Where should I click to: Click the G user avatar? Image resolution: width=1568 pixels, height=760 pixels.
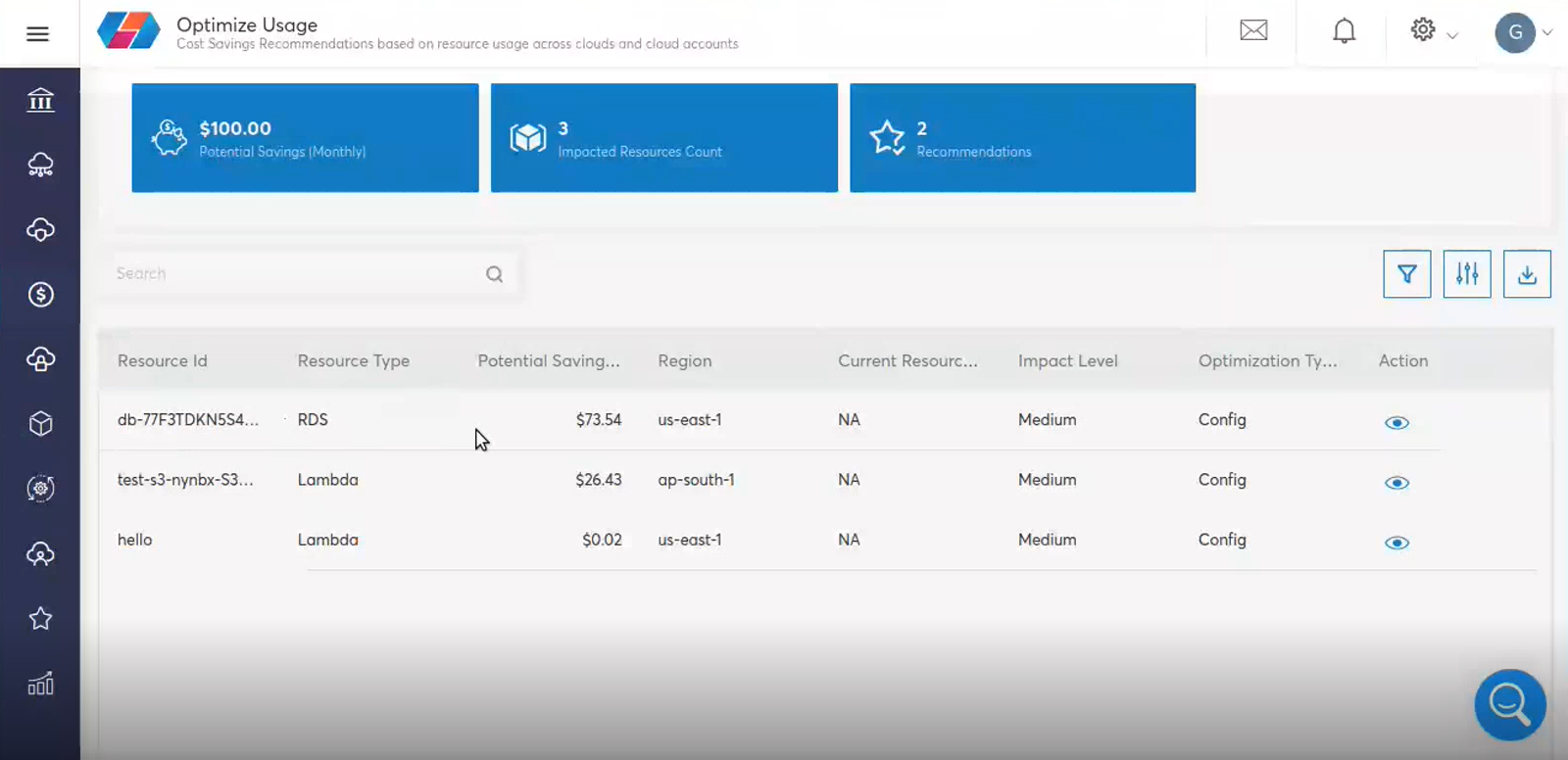[1515, 32]
